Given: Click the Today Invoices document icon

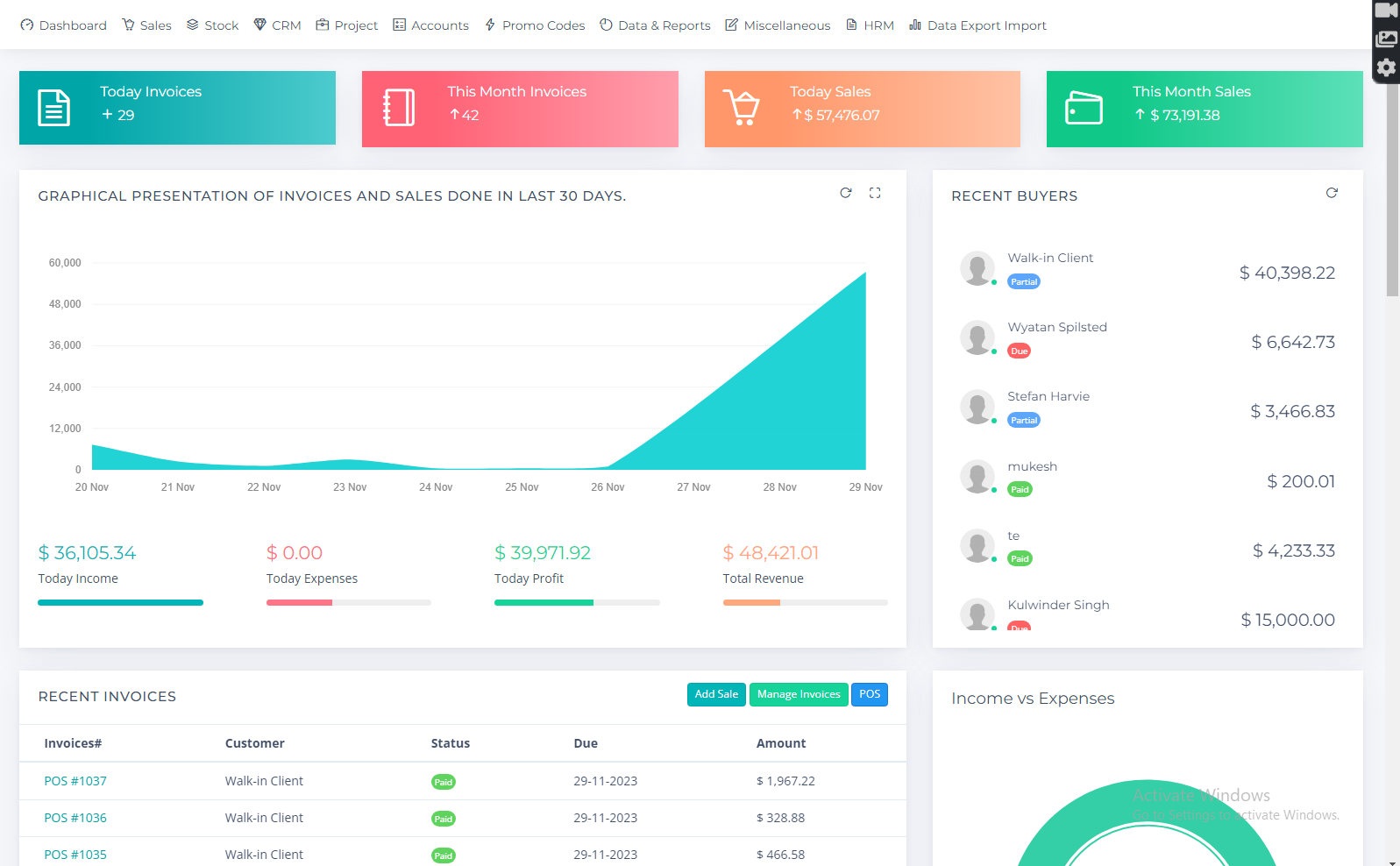Looking at the screenshot, I should tap(53, 108).
